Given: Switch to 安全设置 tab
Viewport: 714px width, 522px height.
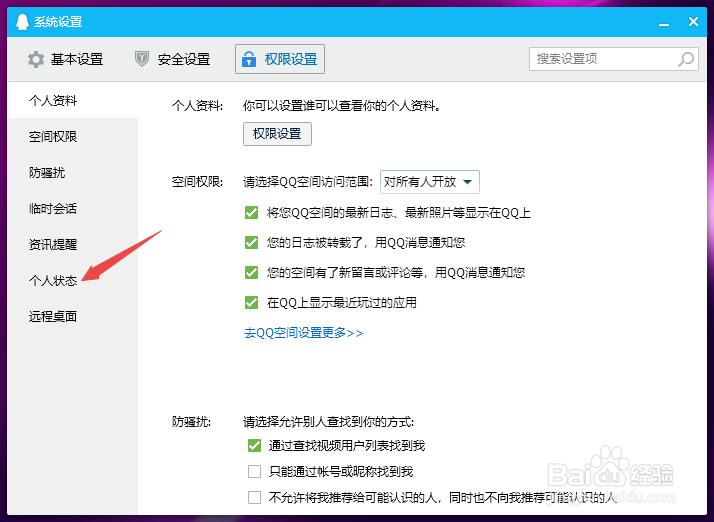Looking at the screenshot, I should pos(173,59).
